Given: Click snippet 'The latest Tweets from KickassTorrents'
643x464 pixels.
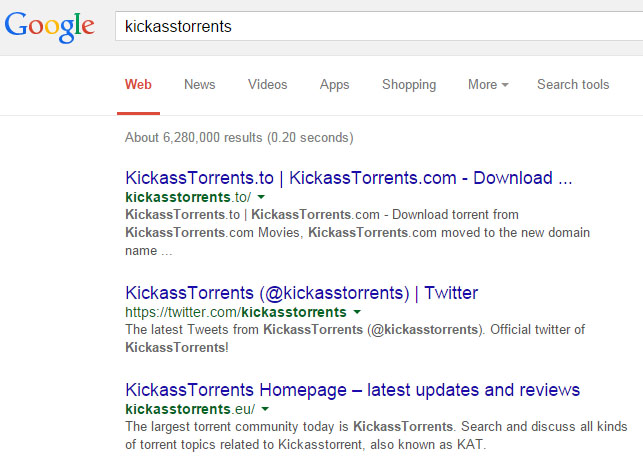Looking at the screenshot, I should click(x=244, y=329).
